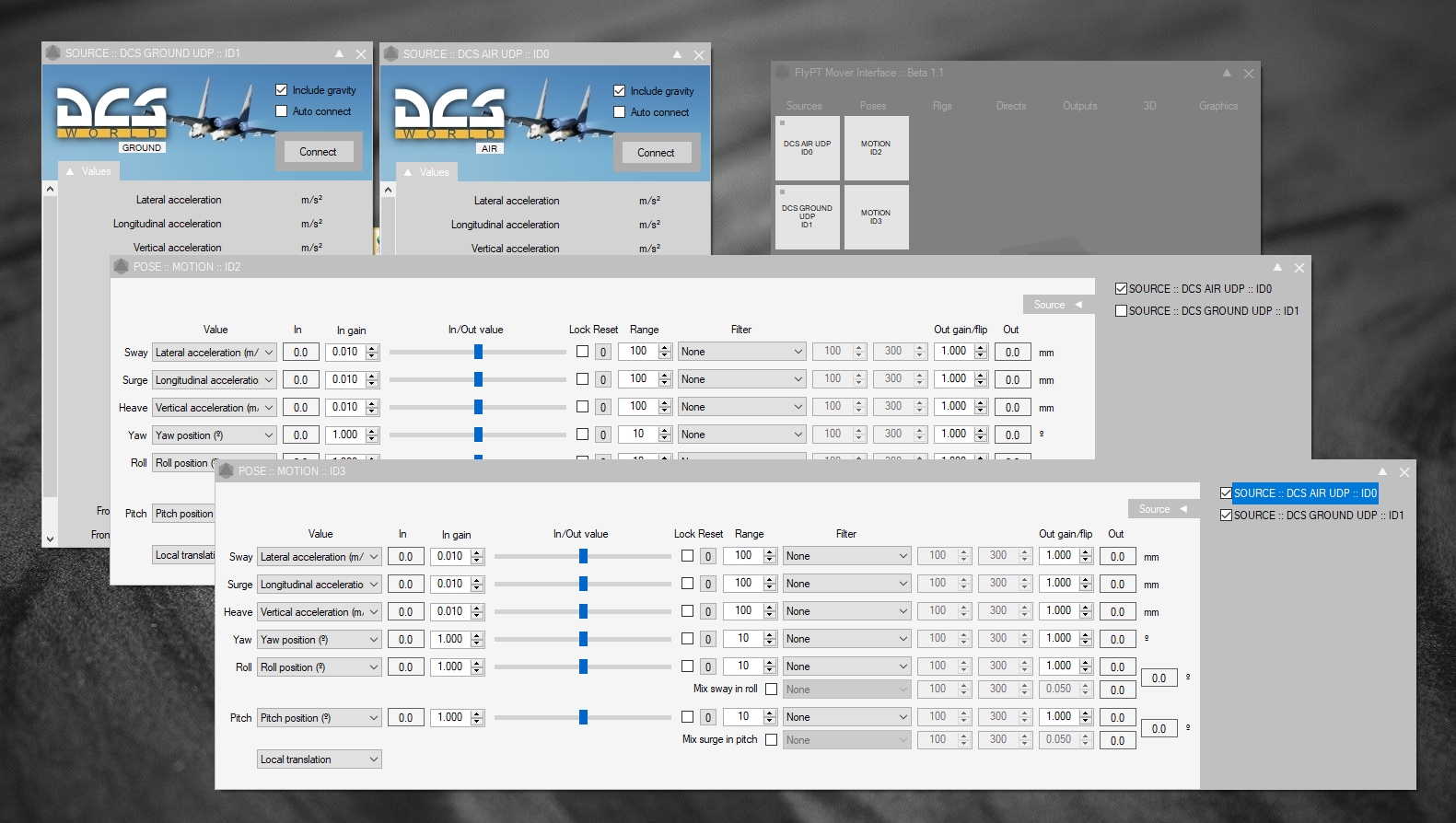This screenshot has width=1456, height=823.
Task: Uncheck SOURCE DCS AIR UDP ID0 in ID2 window
Action: point(1121,289)
